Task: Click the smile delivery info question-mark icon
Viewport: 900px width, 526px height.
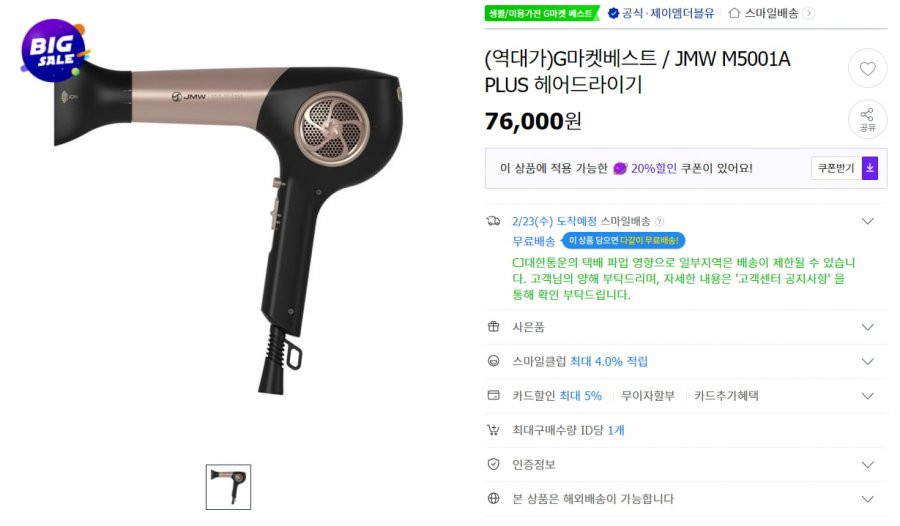Action: pyautogui.click(x=660, y=221)
